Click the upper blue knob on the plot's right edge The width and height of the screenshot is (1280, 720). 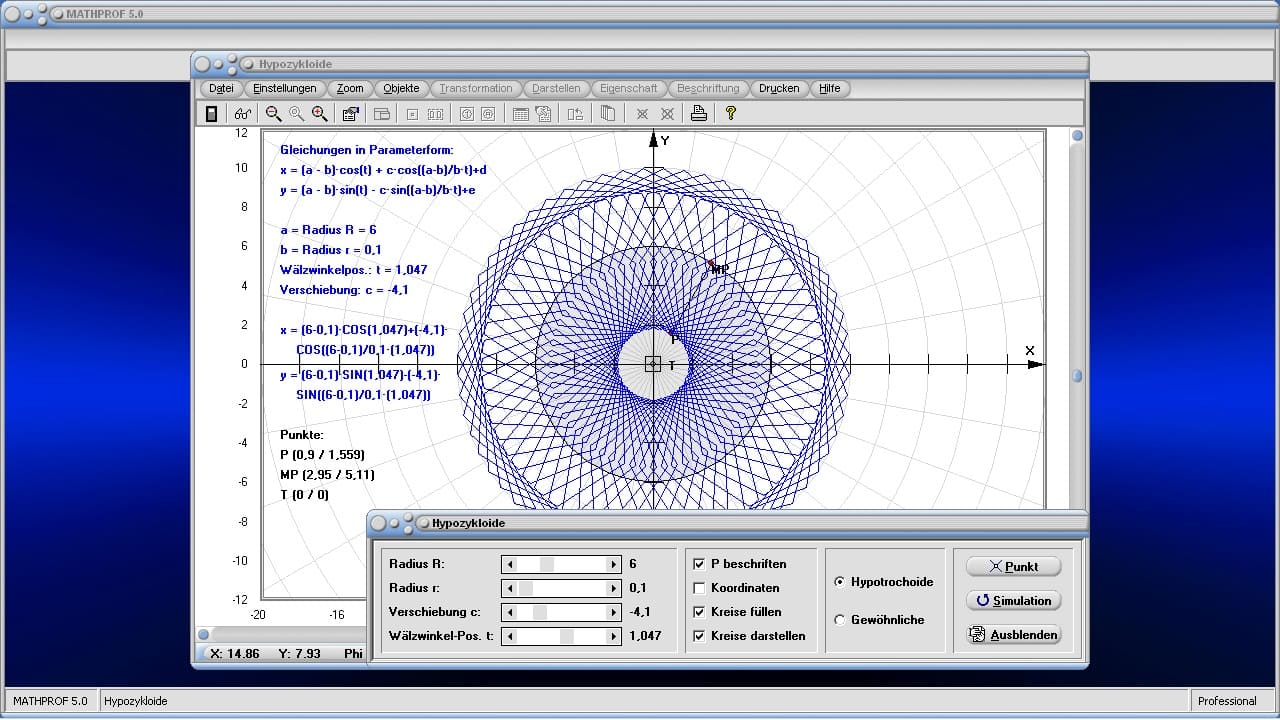point(1077,136)
